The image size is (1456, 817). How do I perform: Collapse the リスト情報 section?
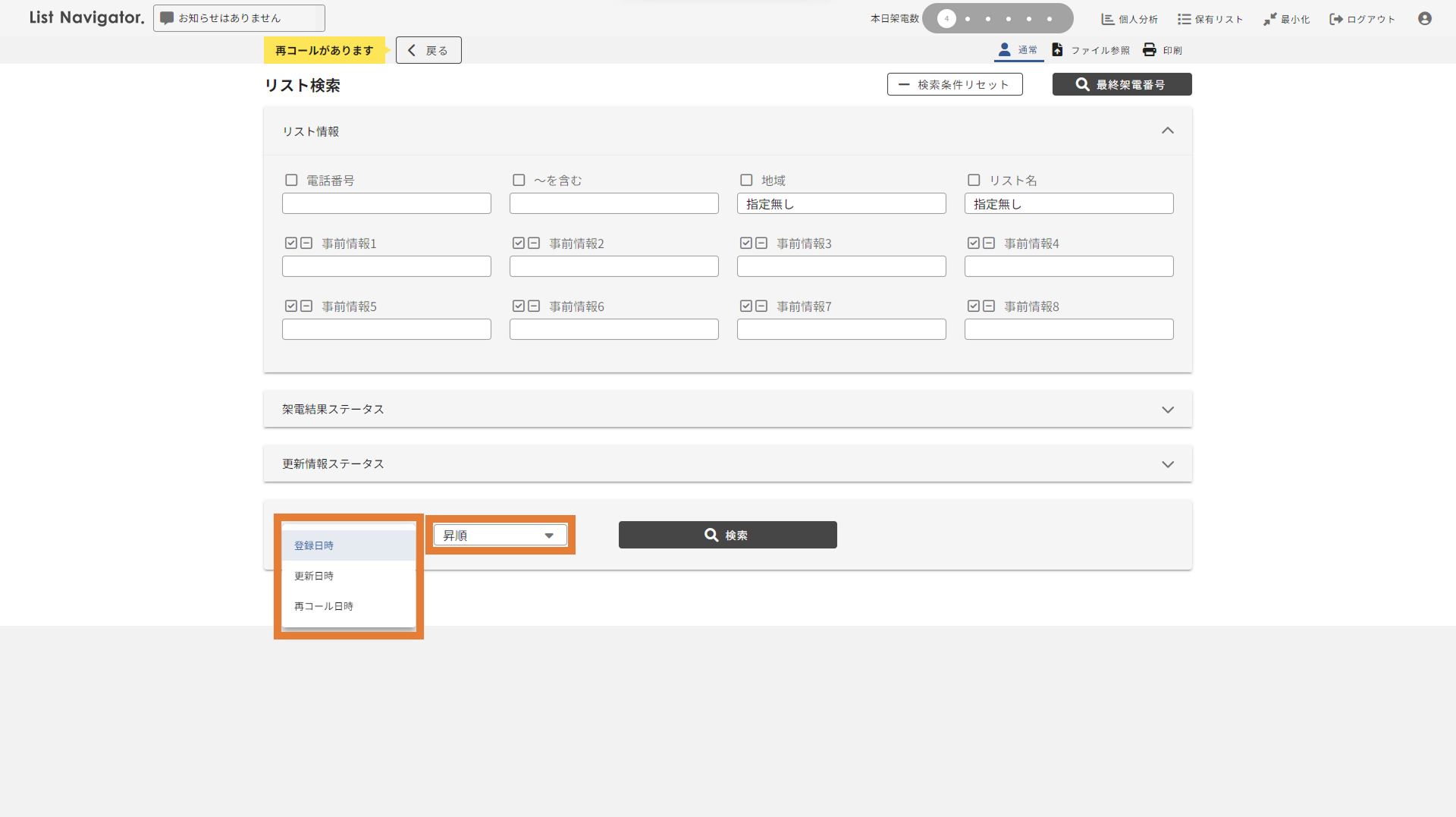1167,131
